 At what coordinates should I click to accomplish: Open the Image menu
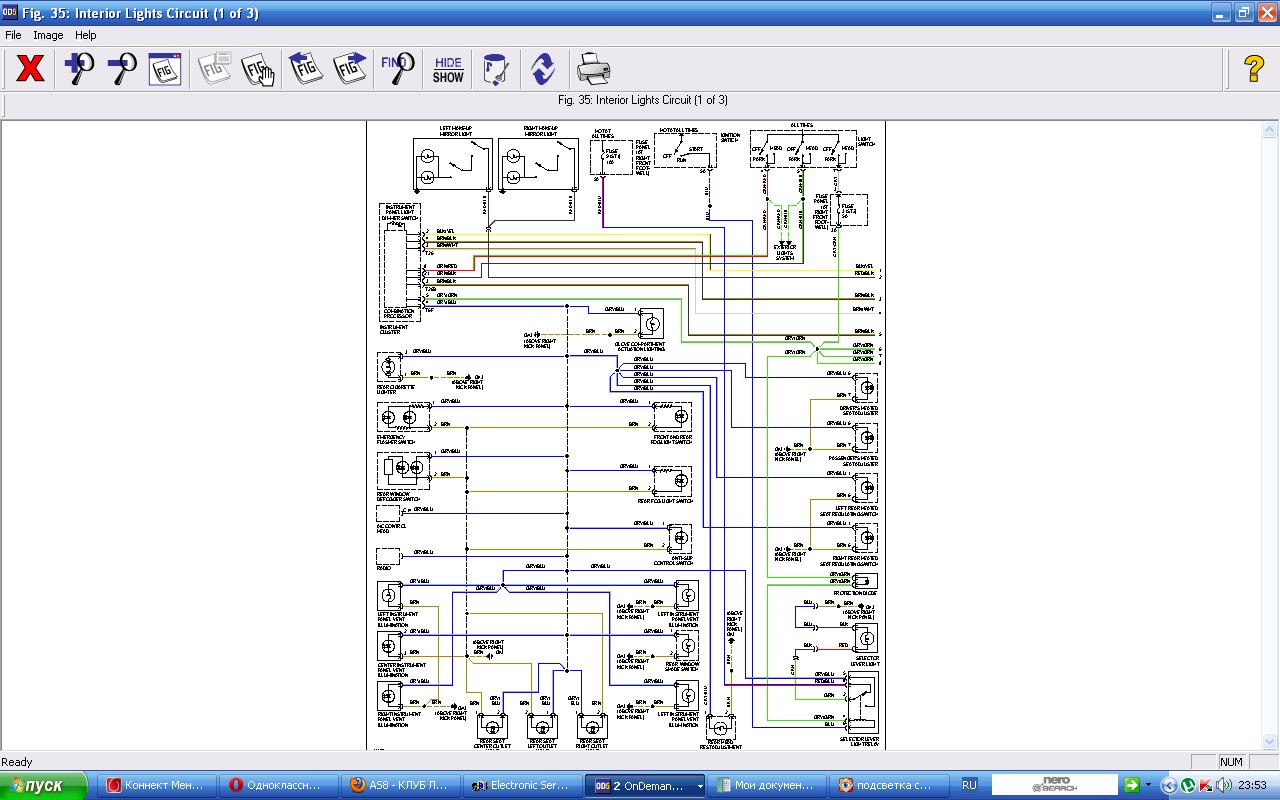coord(48,35)
